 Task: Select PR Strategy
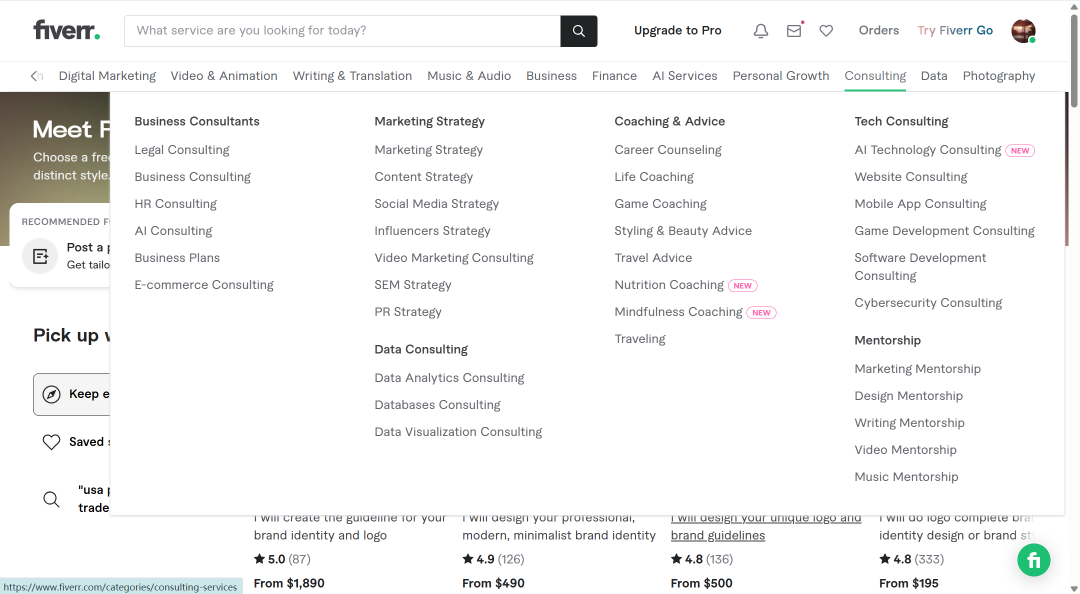[408, 311]
